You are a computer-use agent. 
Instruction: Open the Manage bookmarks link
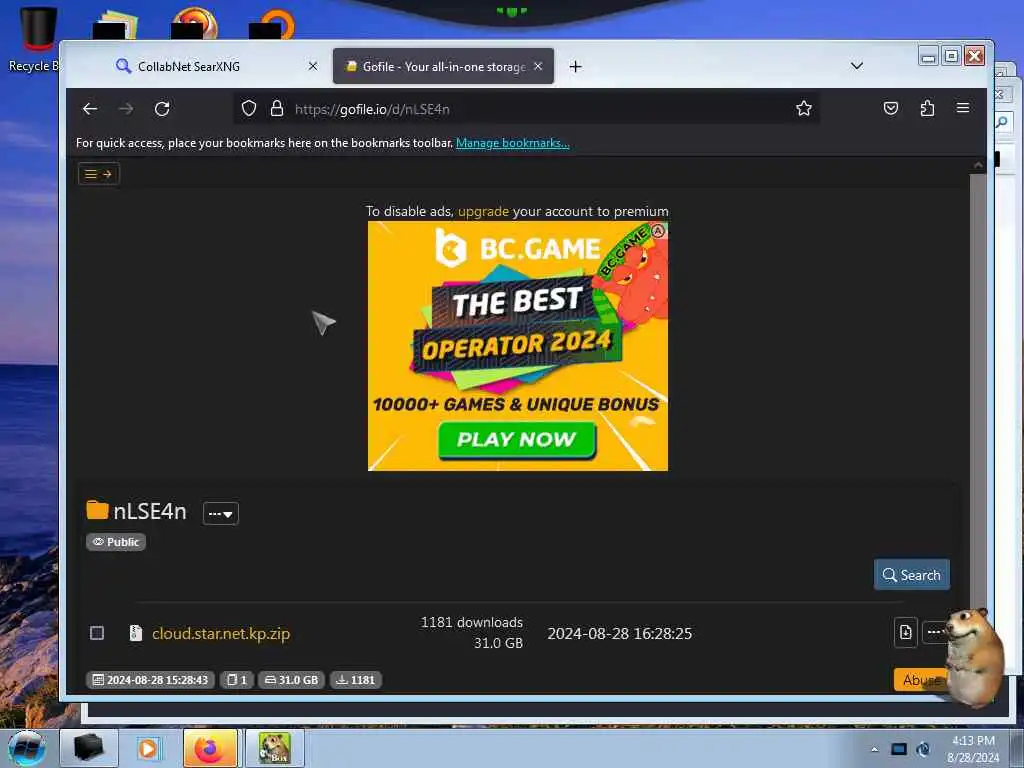tap(513, 143)
